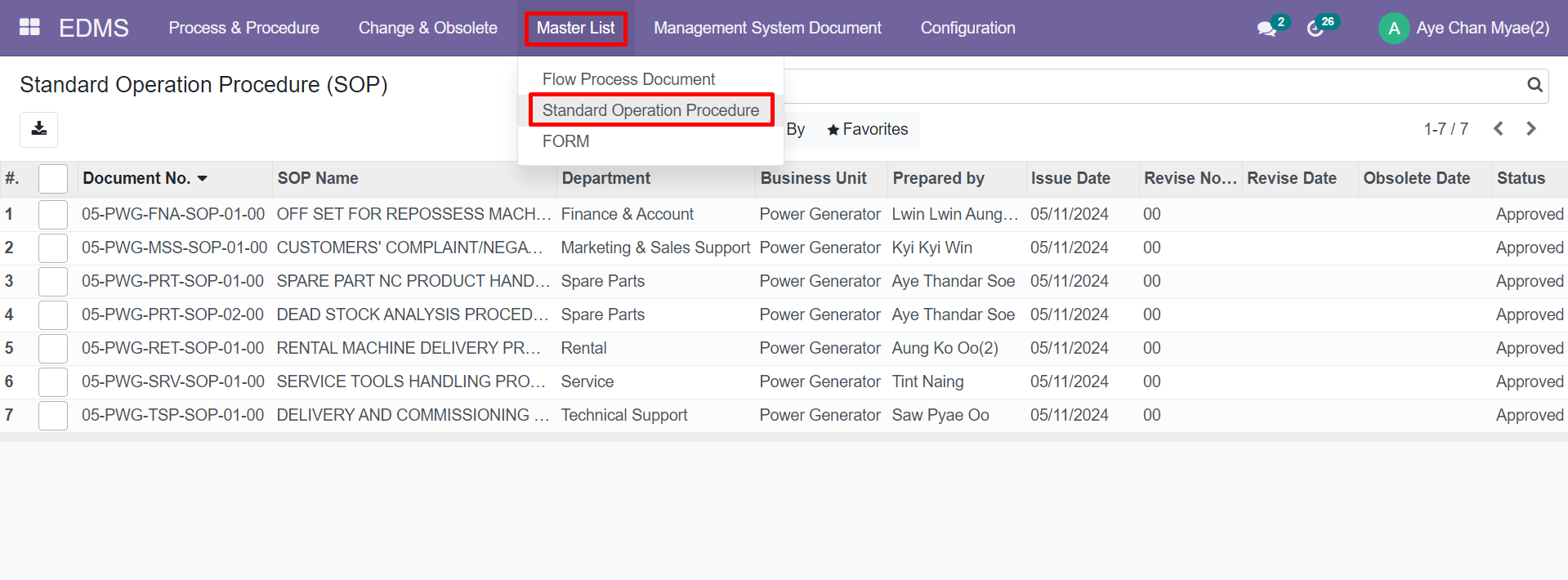Check the row for 05-PWG-SRV-SOP-01-00
This screenshot has height=580, width=1568.
pyautogui.click(x=53, y=382)
